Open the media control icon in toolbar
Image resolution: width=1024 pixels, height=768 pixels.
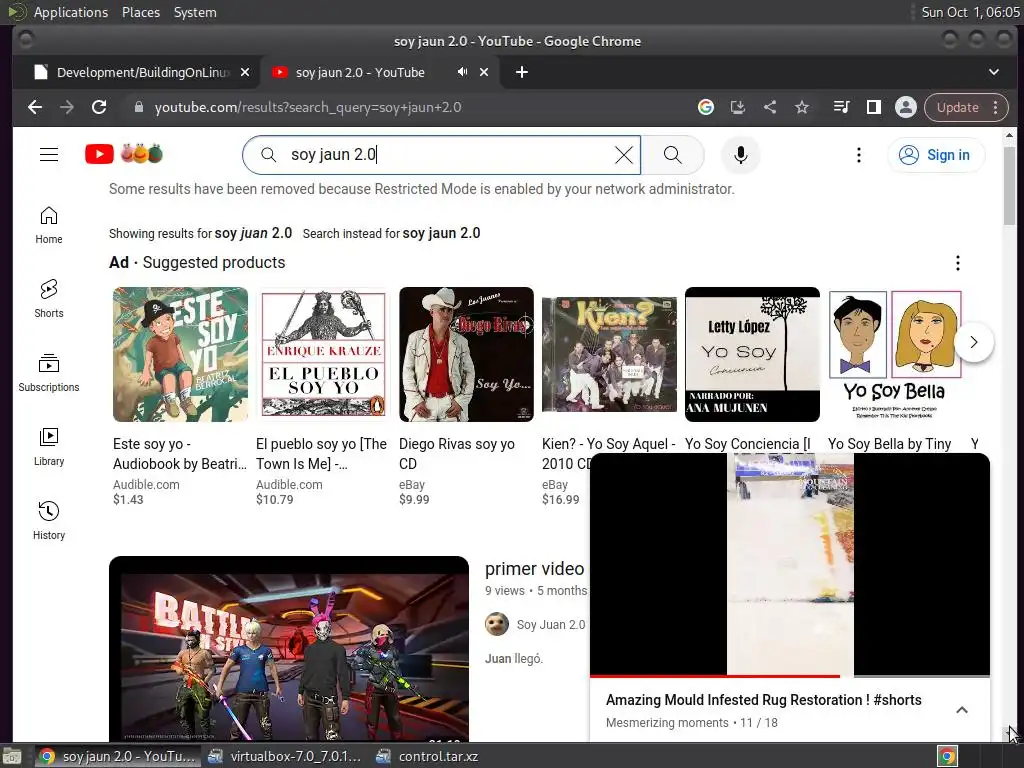(842, 107)
